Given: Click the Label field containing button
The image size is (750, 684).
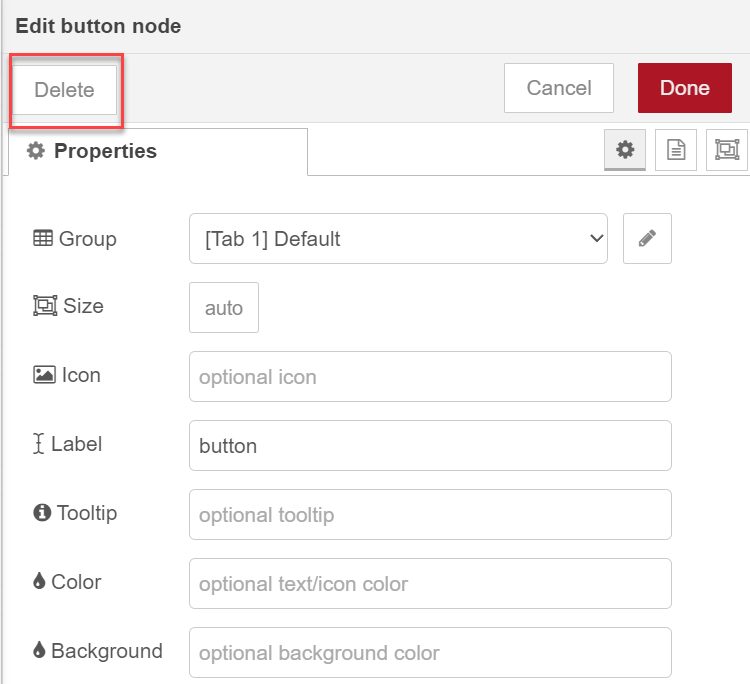Looking at the screenshot, I should tap(430, 445).
